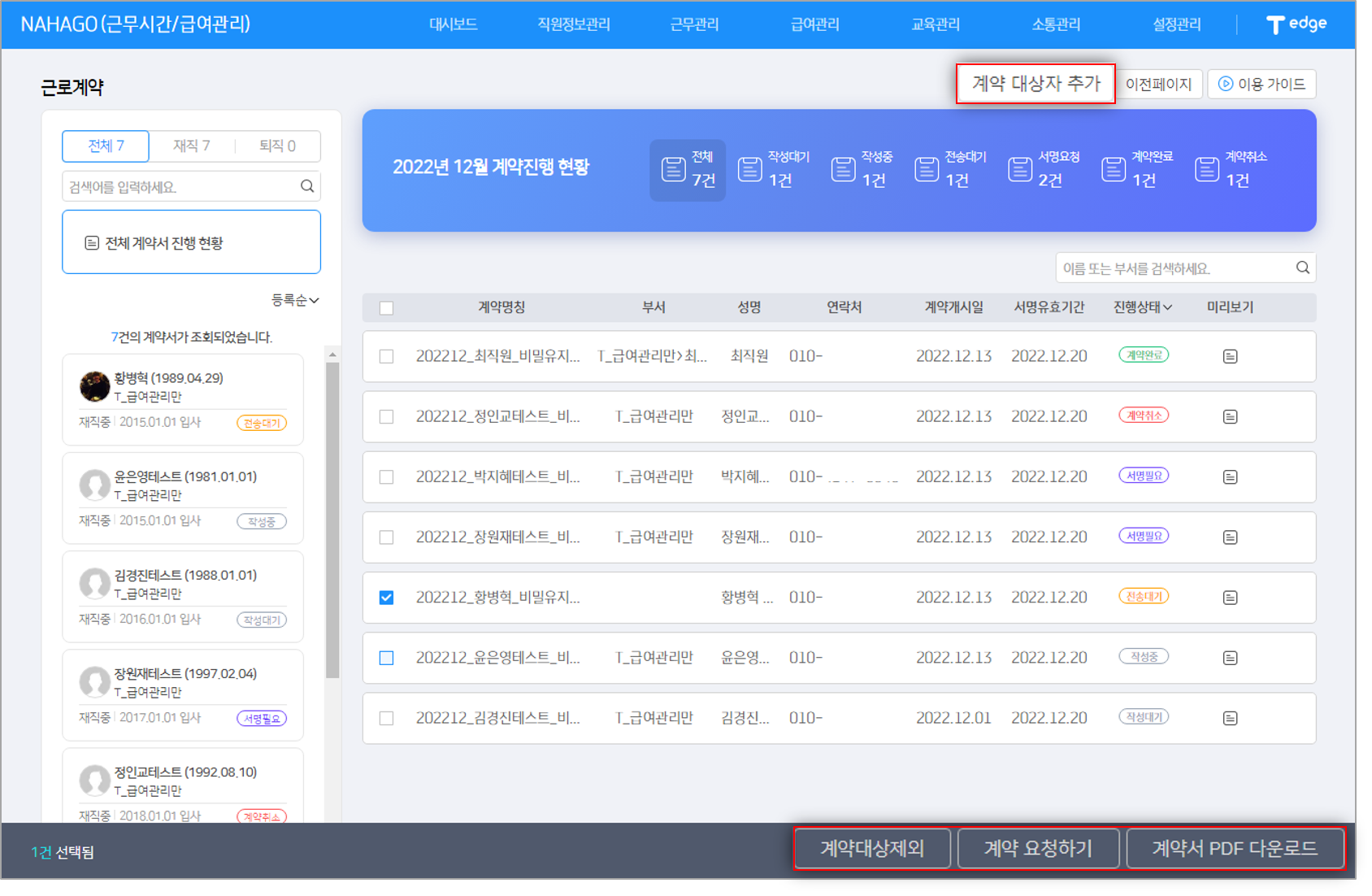Viewport: 1372px width, 896px height.
Task: Filter by 계약취소 1건 status icon
Action: click(x=1231, y=169)
